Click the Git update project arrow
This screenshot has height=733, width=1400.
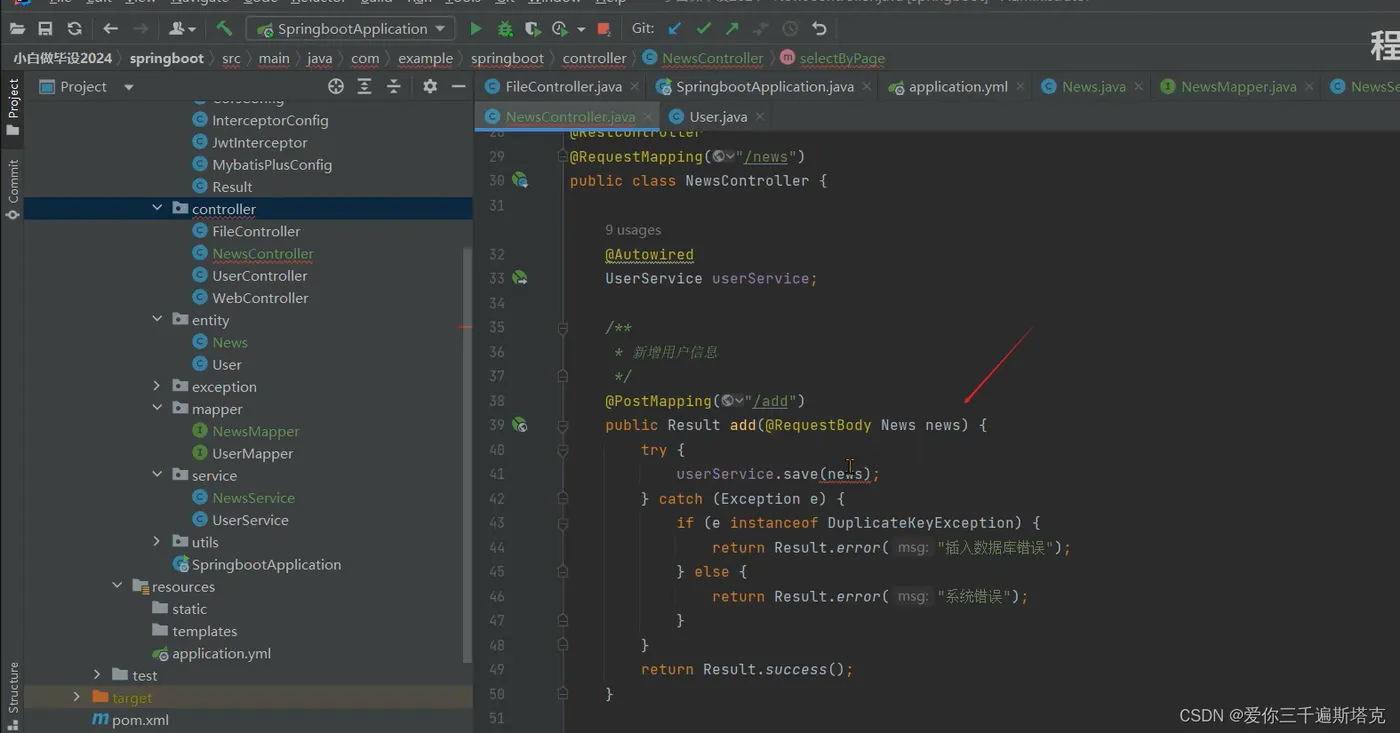[x=675, y=29]
